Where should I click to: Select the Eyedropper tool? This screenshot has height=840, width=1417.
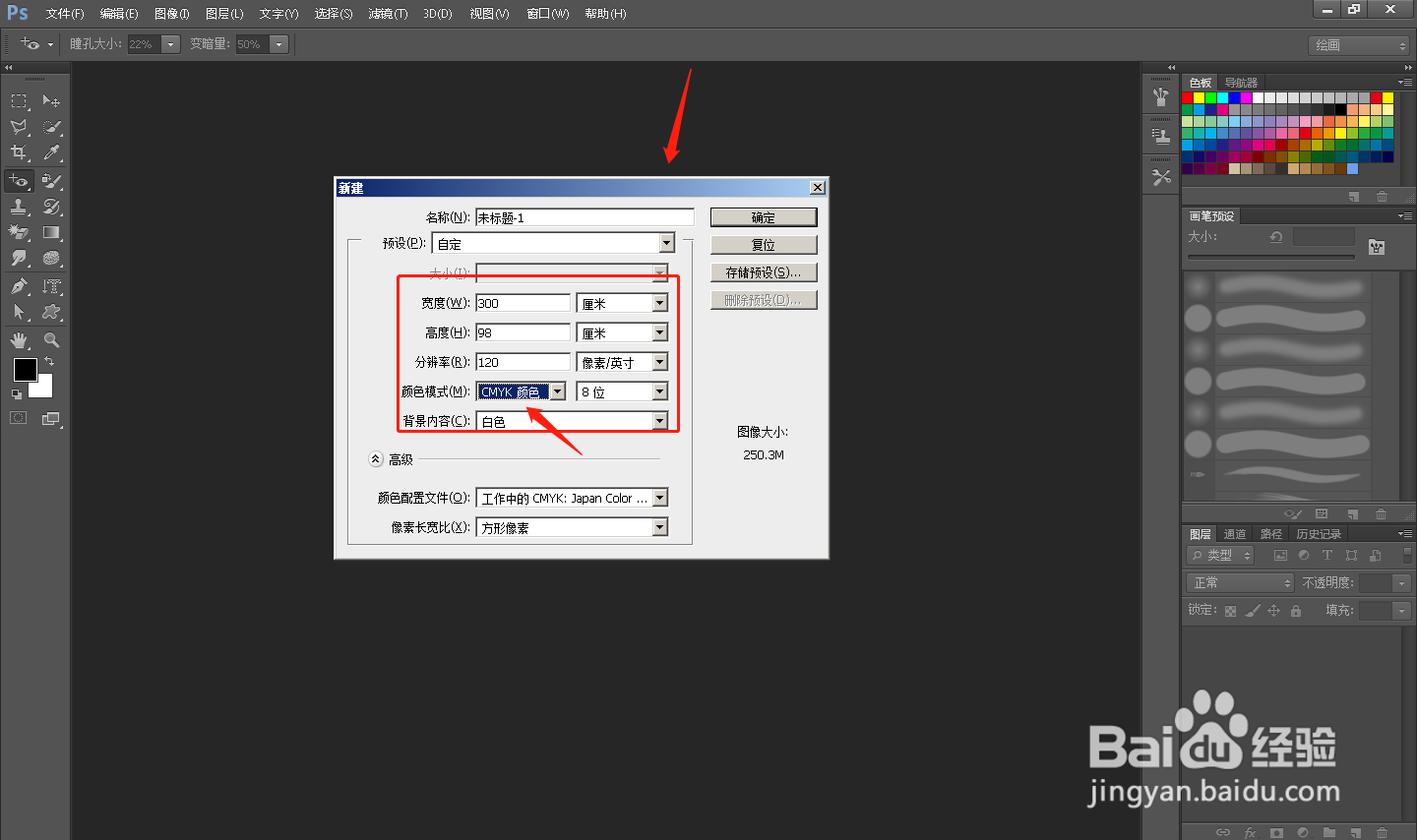pyautogui.click(x=51, y=152)
